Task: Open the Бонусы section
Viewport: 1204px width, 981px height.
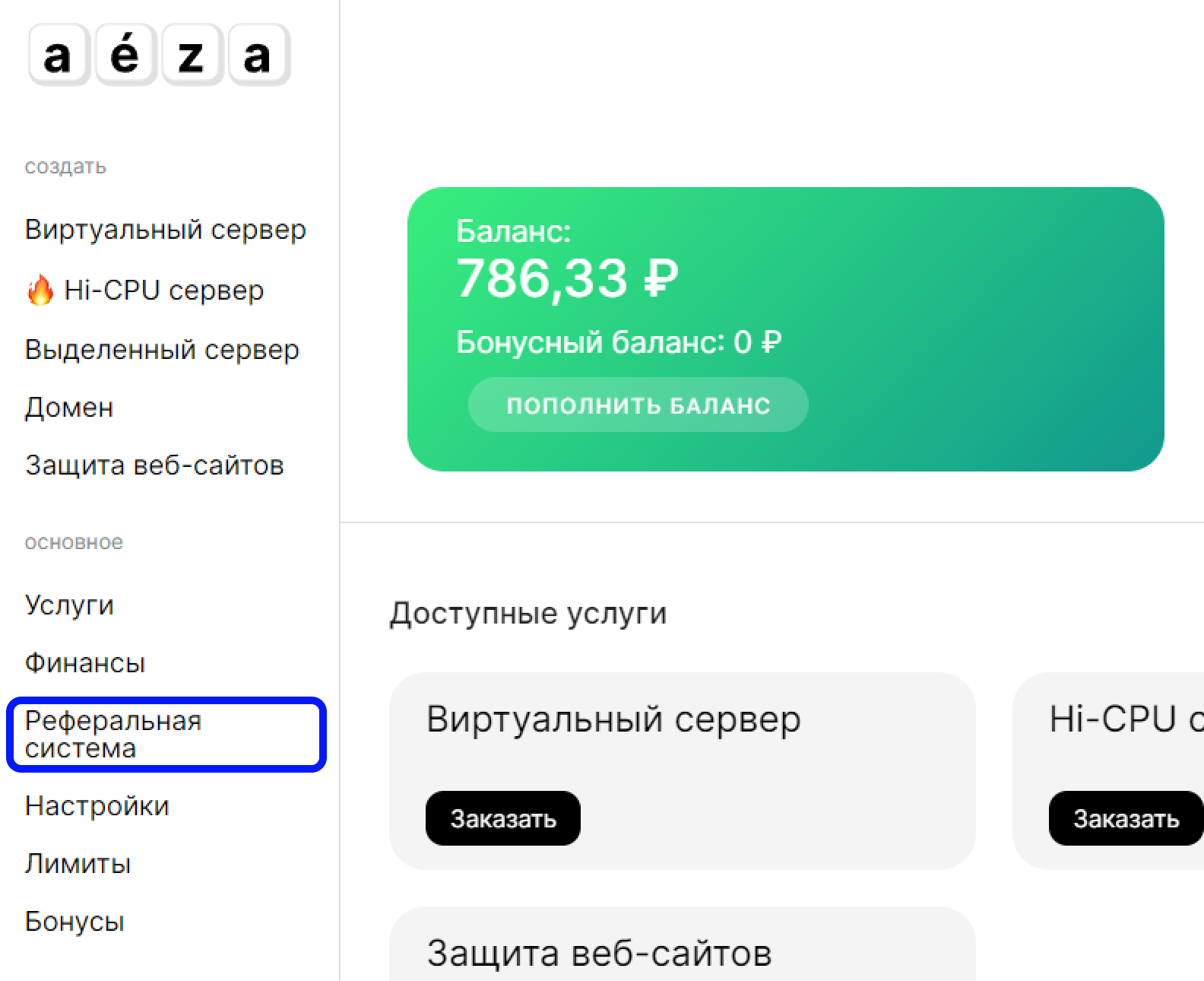Action: click(x=74, y=921)
